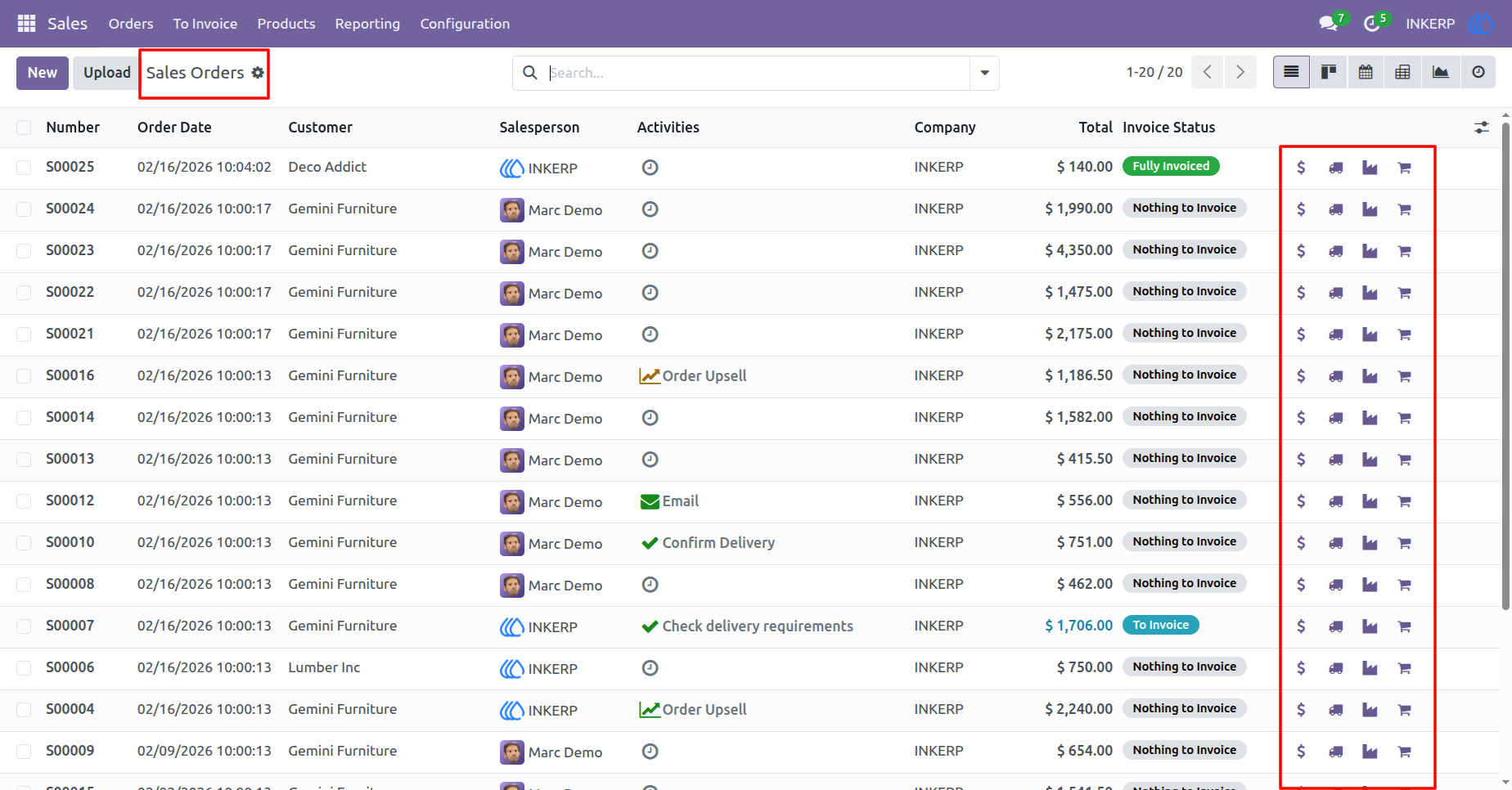Tick the checkbox for order S00024
The width and height of the screenshot is (1512, 790).
coord(24,209)
